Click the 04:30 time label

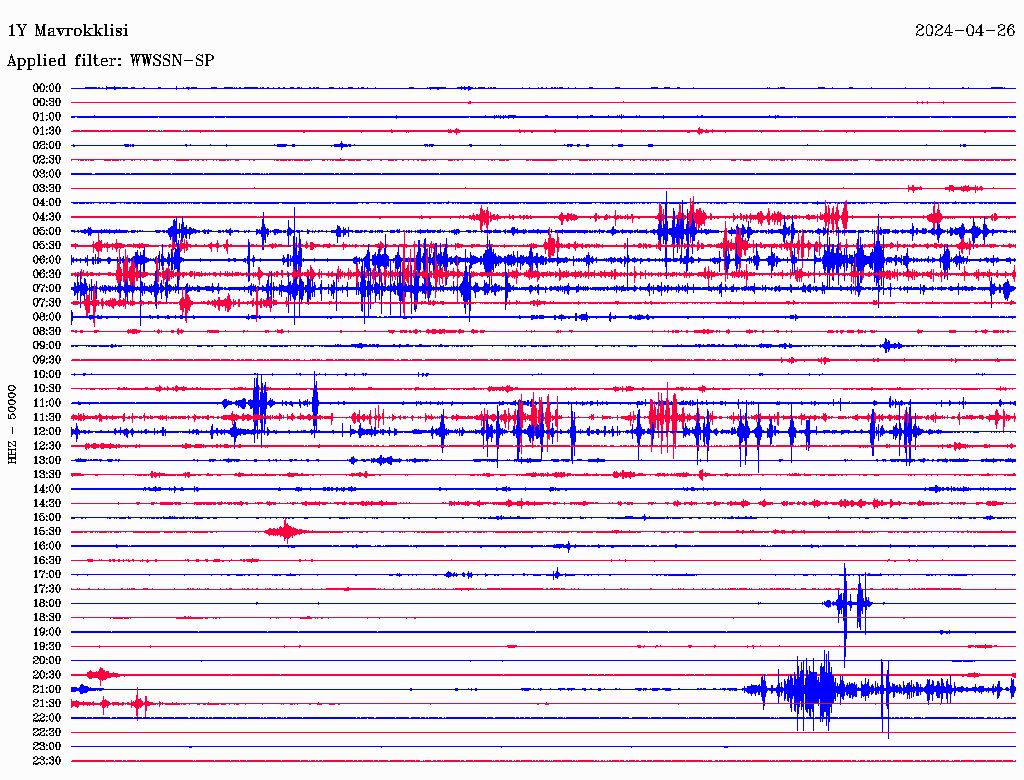pyautogui.click(x=47, y=217)
